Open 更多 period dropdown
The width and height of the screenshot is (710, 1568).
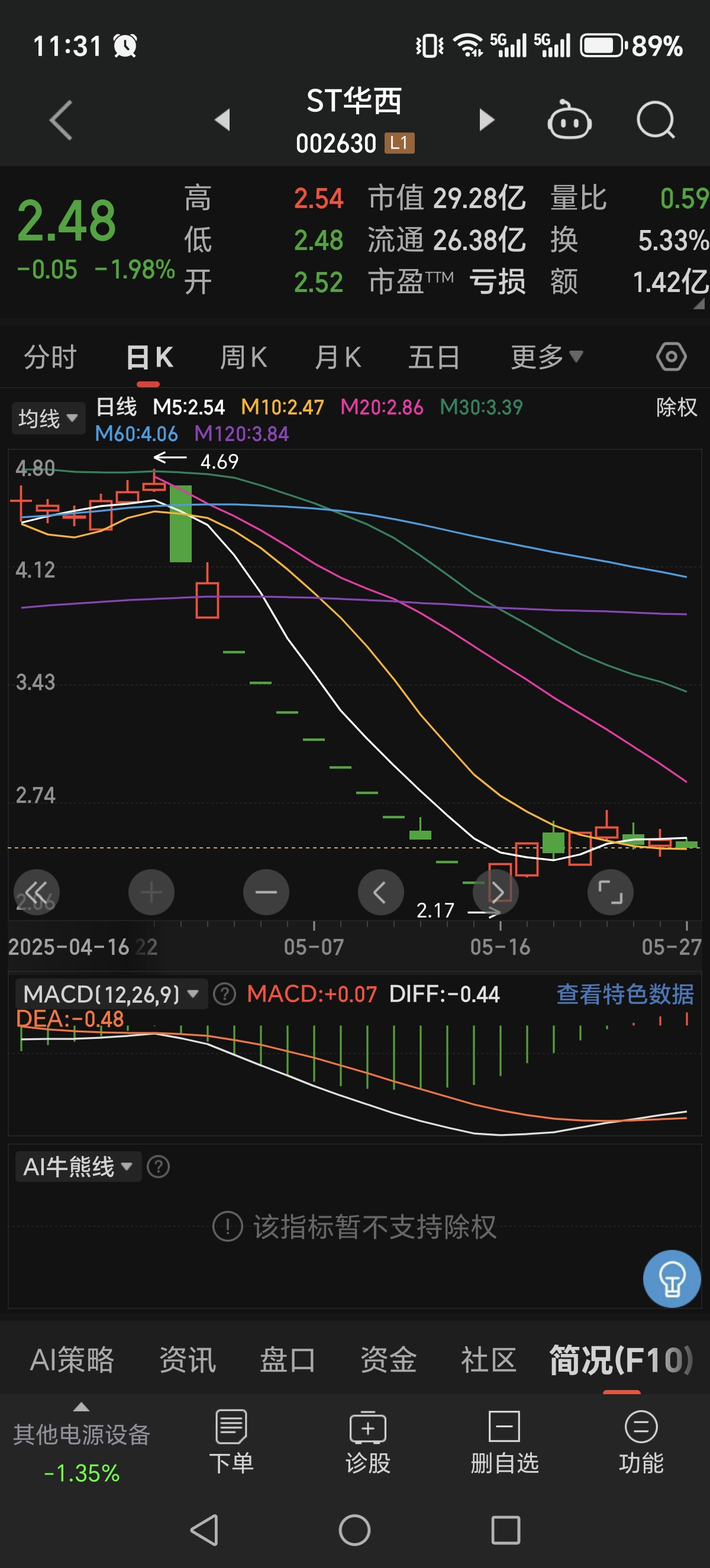click(x=546, y=357)
